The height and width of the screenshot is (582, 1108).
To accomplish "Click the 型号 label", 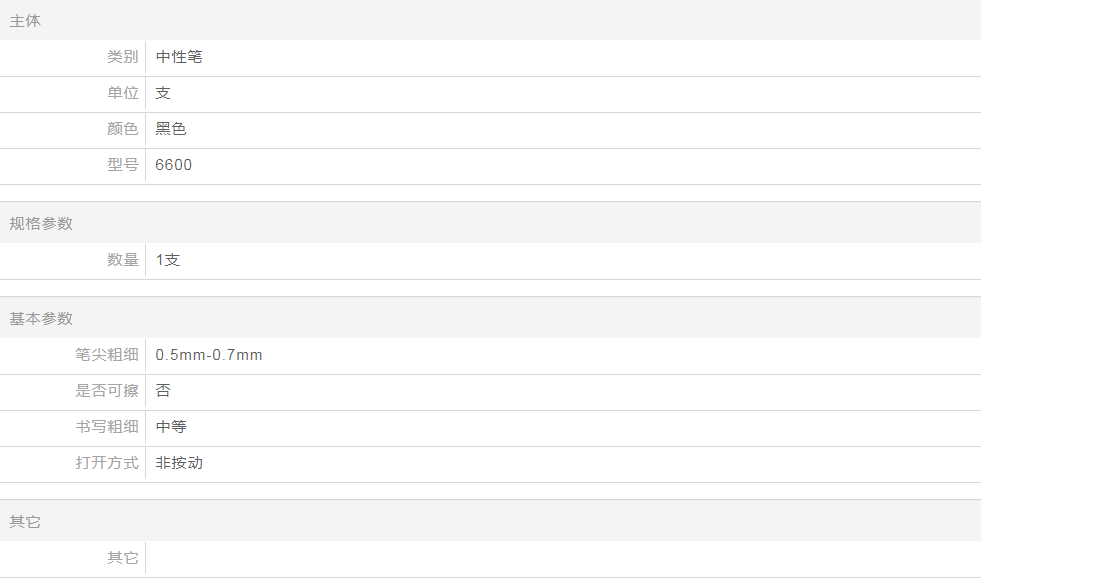I will tap(122, 165).
